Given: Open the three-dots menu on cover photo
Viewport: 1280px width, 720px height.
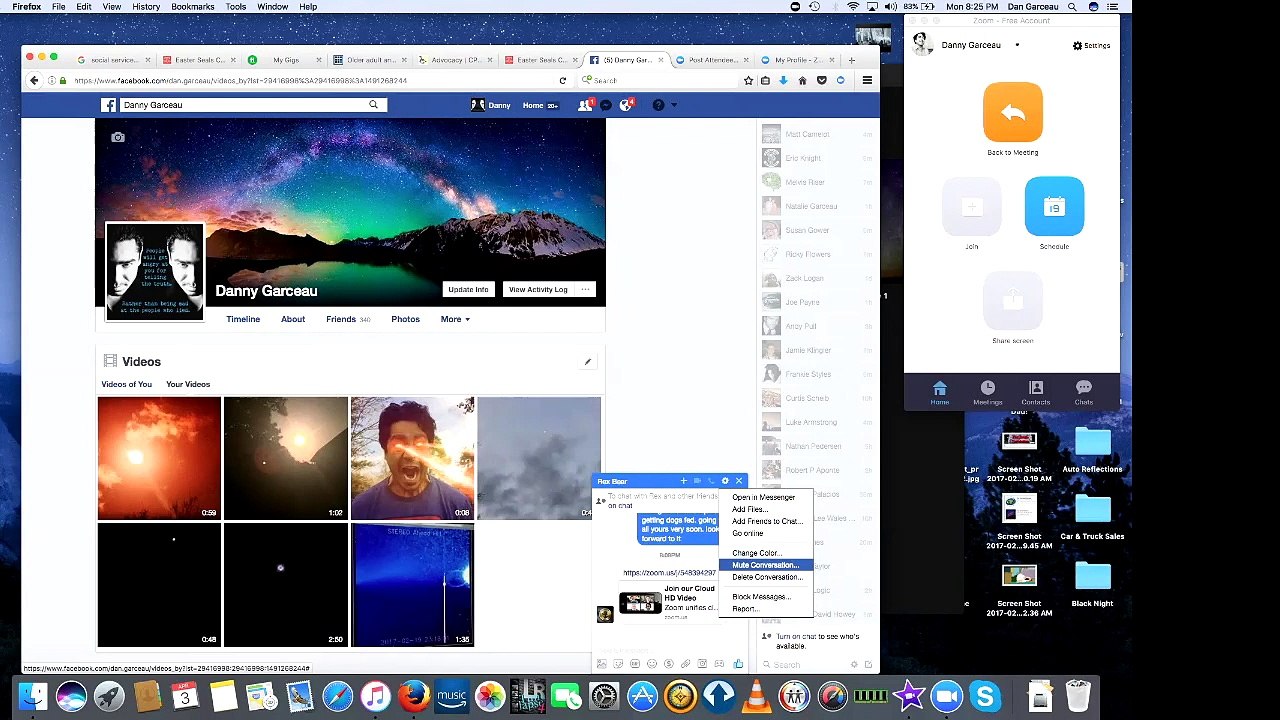Looking at the screenshot, I should [x=586, y=289].
